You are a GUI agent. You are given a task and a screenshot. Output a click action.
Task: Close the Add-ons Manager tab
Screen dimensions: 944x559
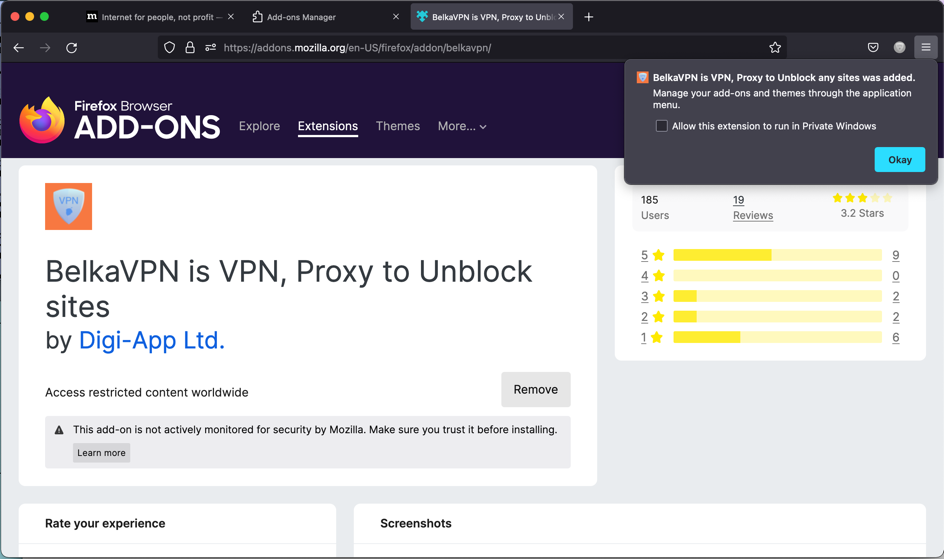(396, 17)
